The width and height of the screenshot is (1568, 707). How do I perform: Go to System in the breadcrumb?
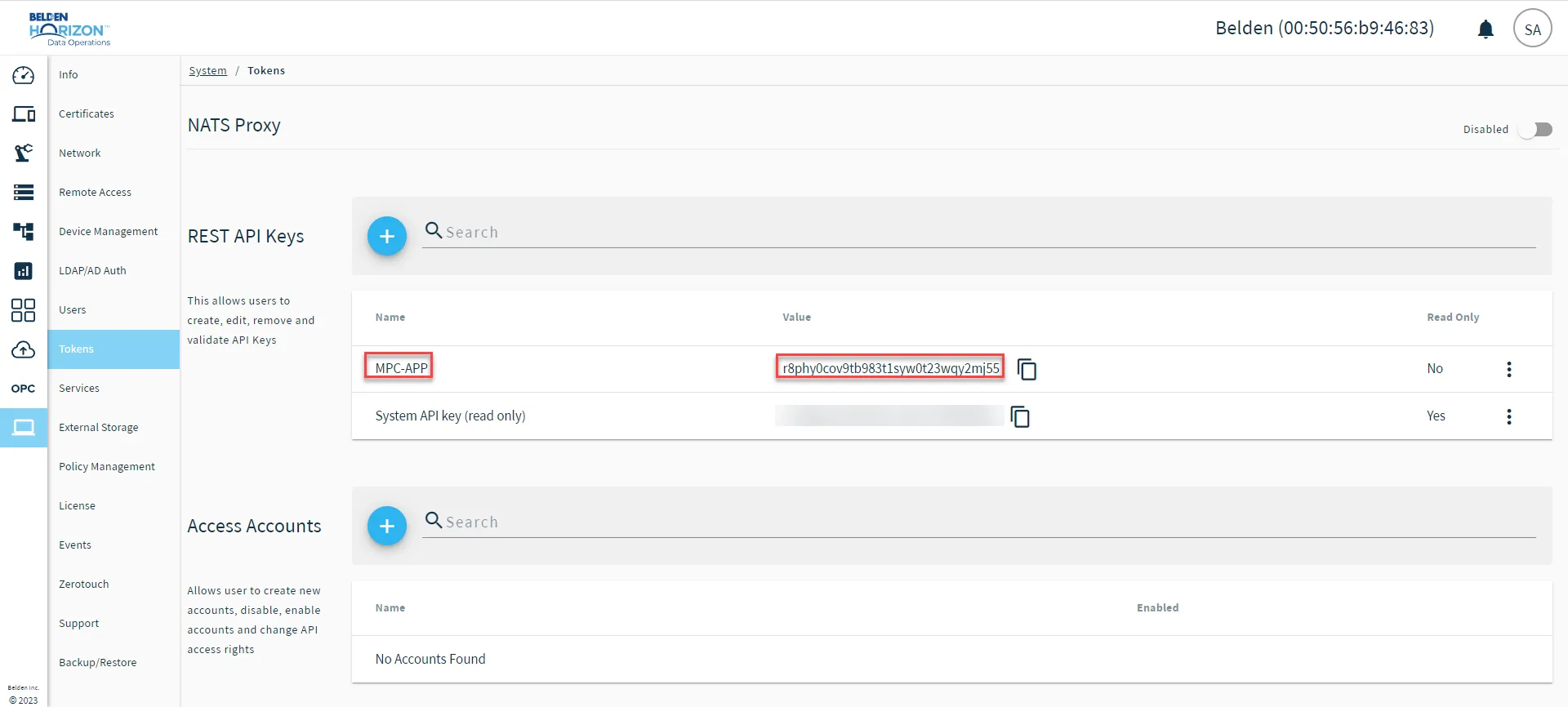[208, 71]
